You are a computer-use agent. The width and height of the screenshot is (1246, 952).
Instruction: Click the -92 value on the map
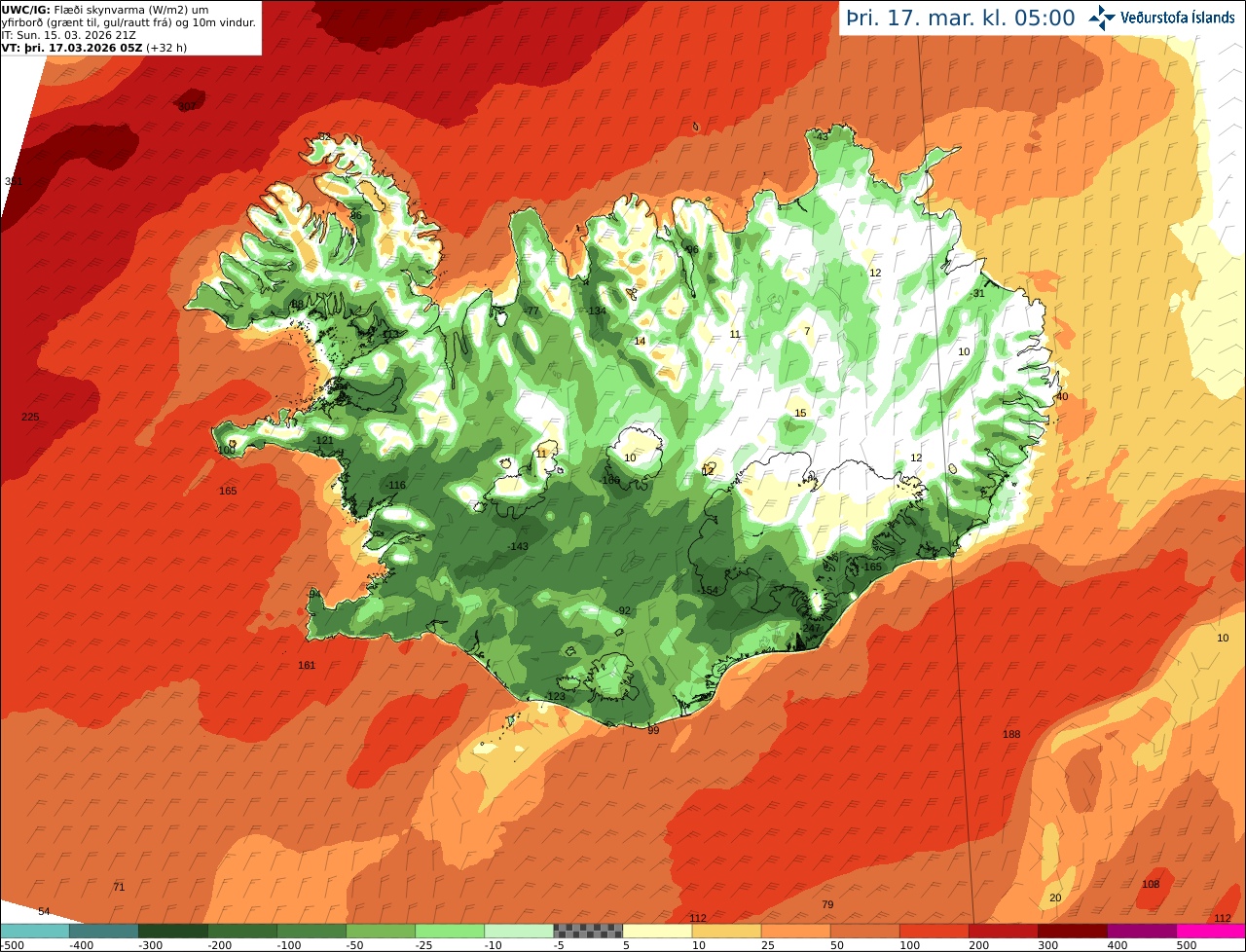point(623,610)
